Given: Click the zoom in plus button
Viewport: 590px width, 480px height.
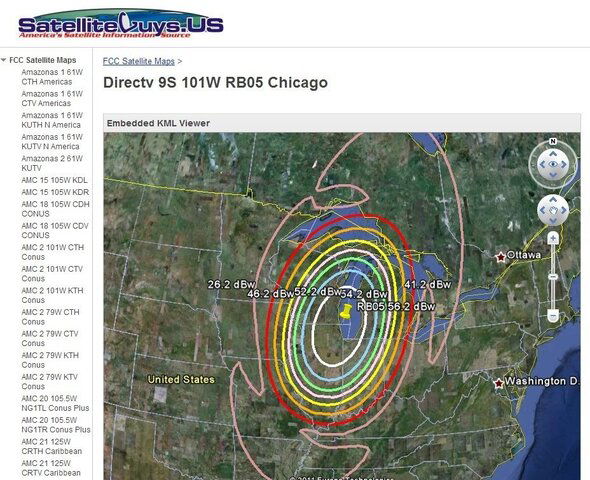Looking at the screenshot, I should point(553,238).
